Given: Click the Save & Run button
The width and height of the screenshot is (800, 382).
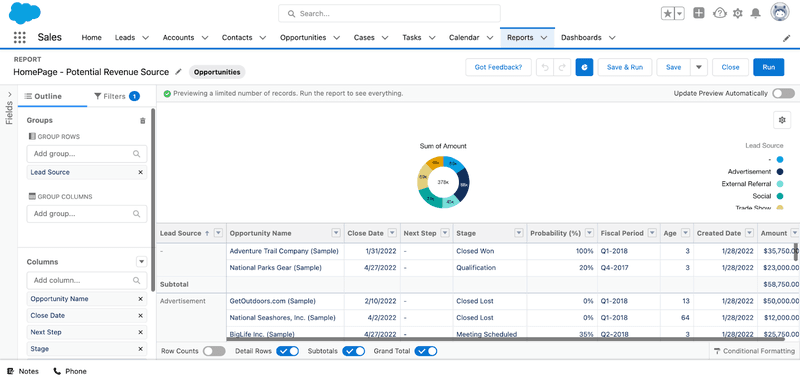Looking at the screenshot, I should pyautogui.click(x=624, y=67).
